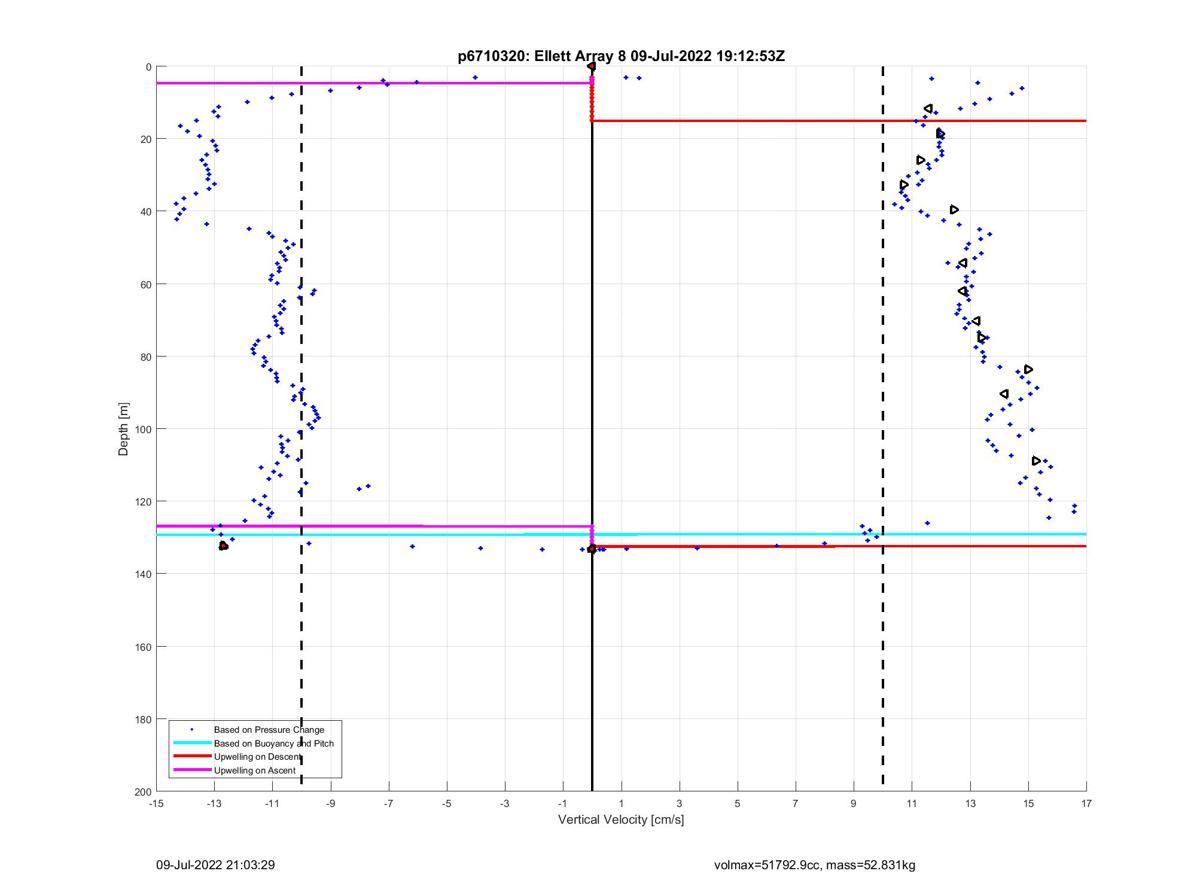Screen dimensions: 1200x889
Task: Click x-axis tick label '9'
Action: click(853, 803)
